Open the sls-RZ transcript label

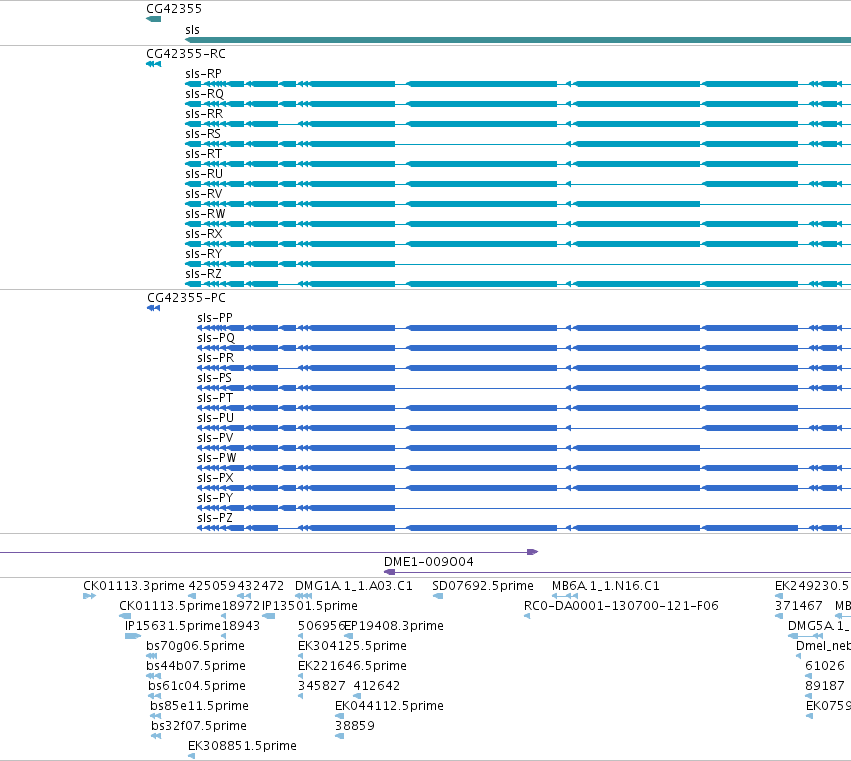pos(203,274)
